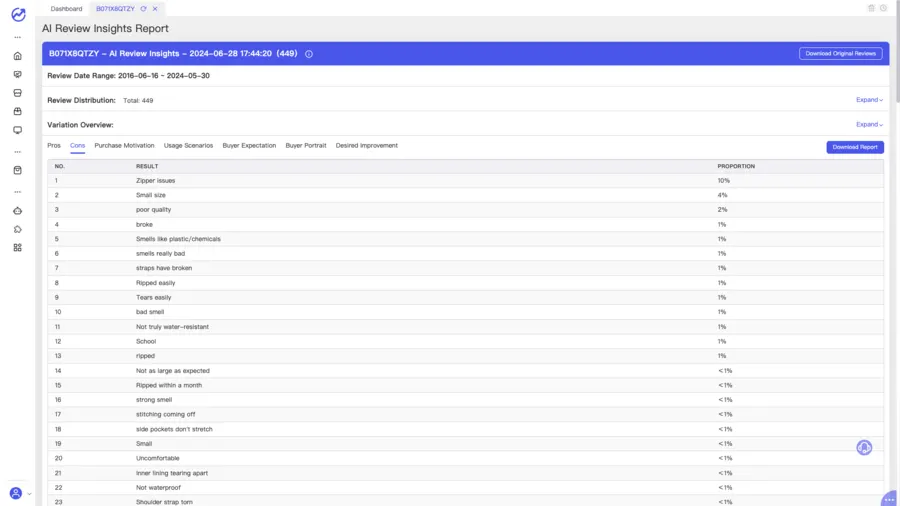Image resolution: width=900 pixels, height=506 pixels.
Task: Click the apps grid icon in sidebar
Action: coord(18,248)
